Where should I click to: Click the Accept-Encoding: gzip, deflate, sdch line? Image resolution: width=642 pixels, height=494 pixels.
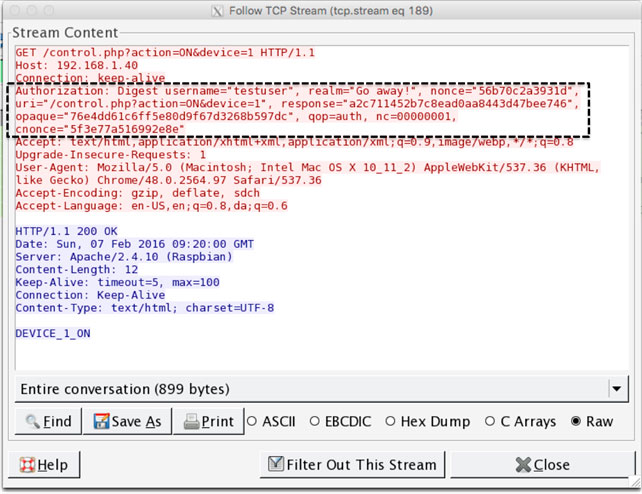click(x=138, y=193)
